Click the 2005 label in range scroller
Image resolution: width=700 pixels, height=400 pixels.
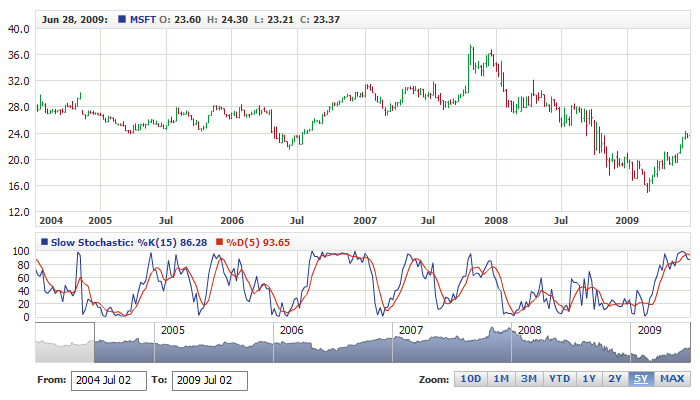point(173,330)
